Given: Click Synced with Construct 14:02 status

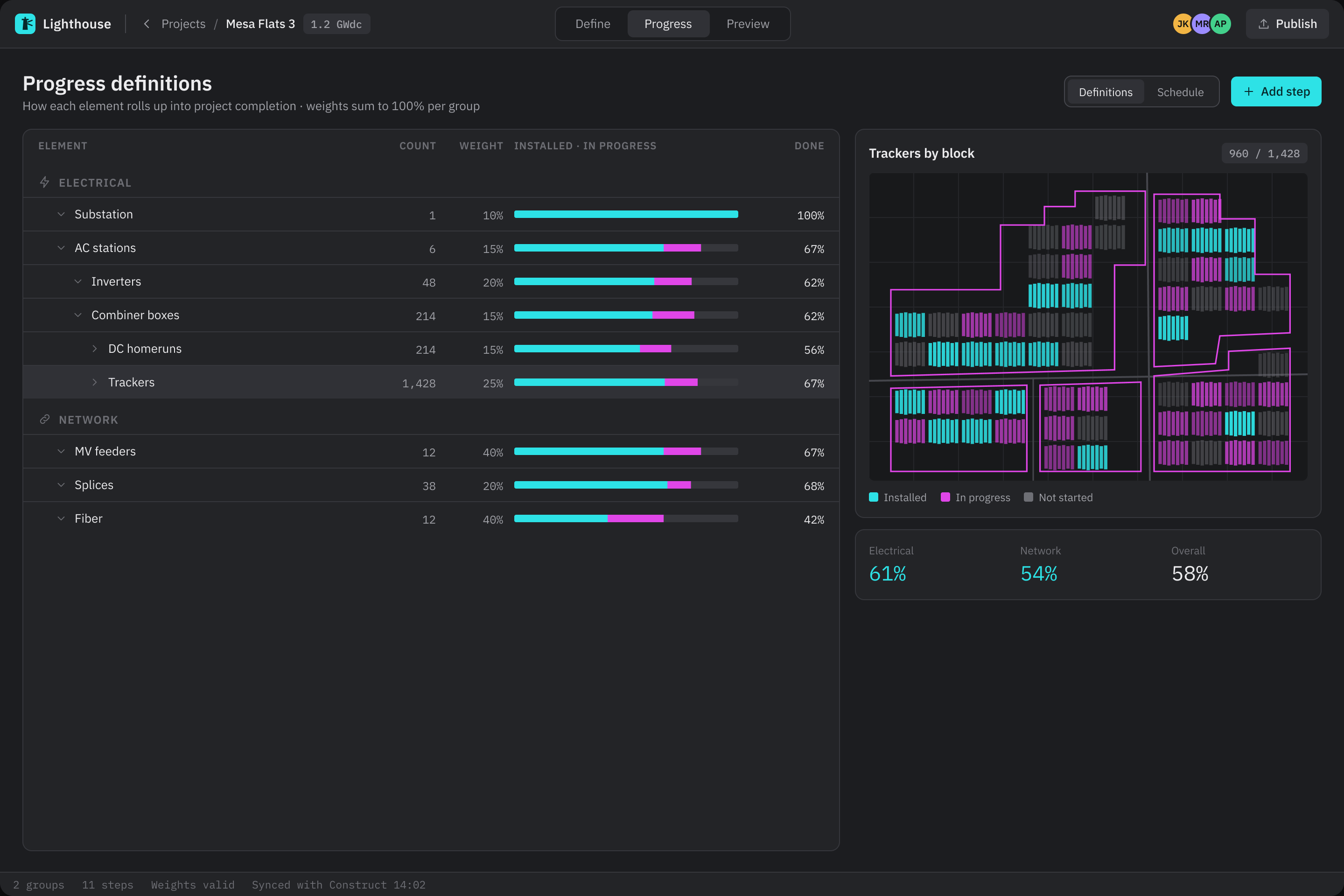Looking at the screenshot, I should 338,885.
